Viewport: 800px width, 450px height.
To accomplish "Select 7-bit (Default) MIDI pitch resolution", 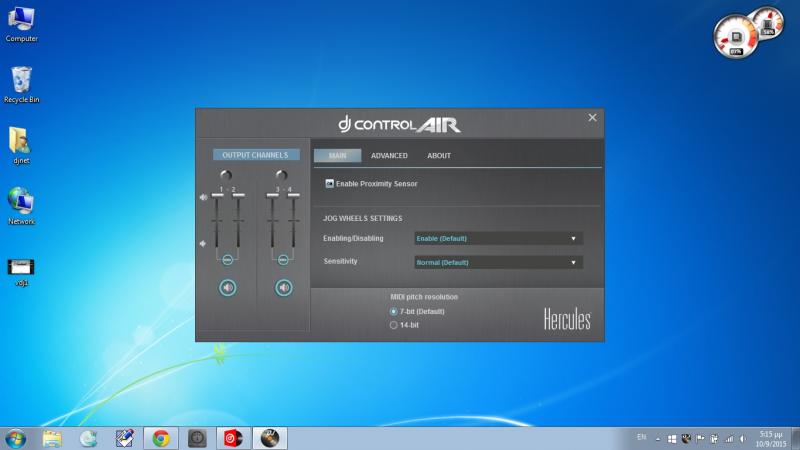I will 393,312.
